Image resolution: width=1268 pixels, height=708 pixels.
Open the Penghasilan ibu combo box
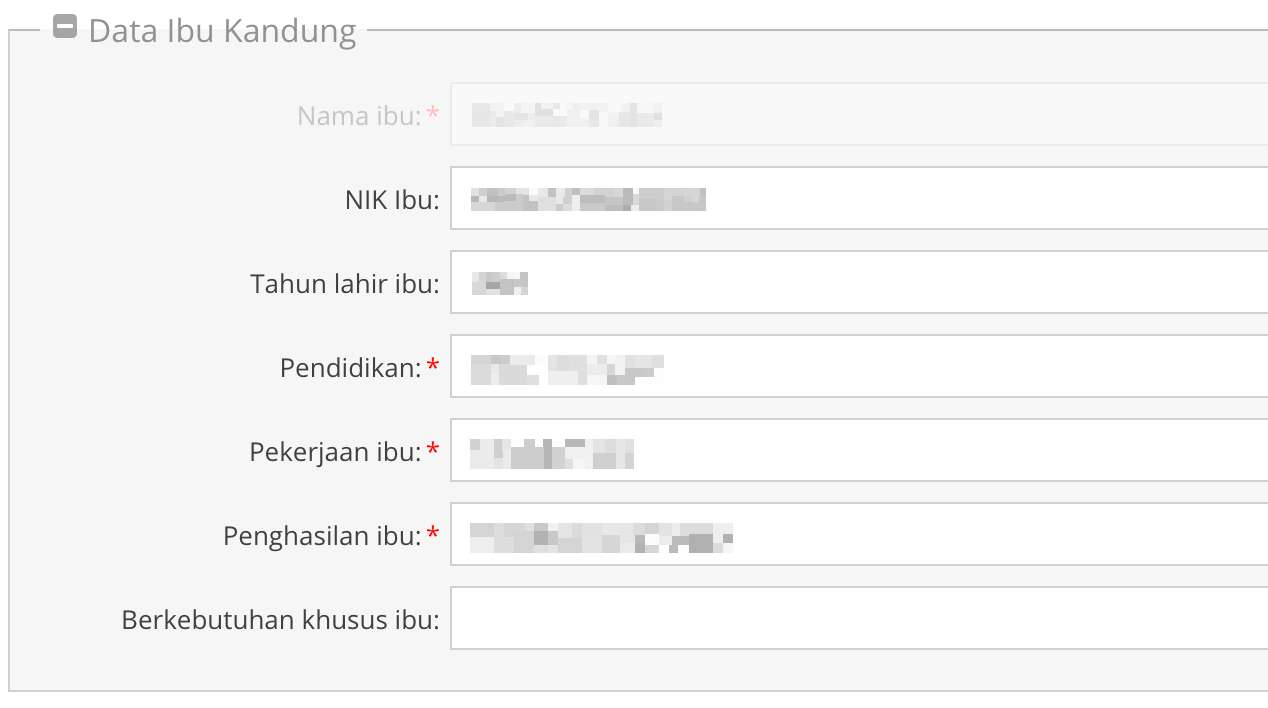tap(859, 534)
